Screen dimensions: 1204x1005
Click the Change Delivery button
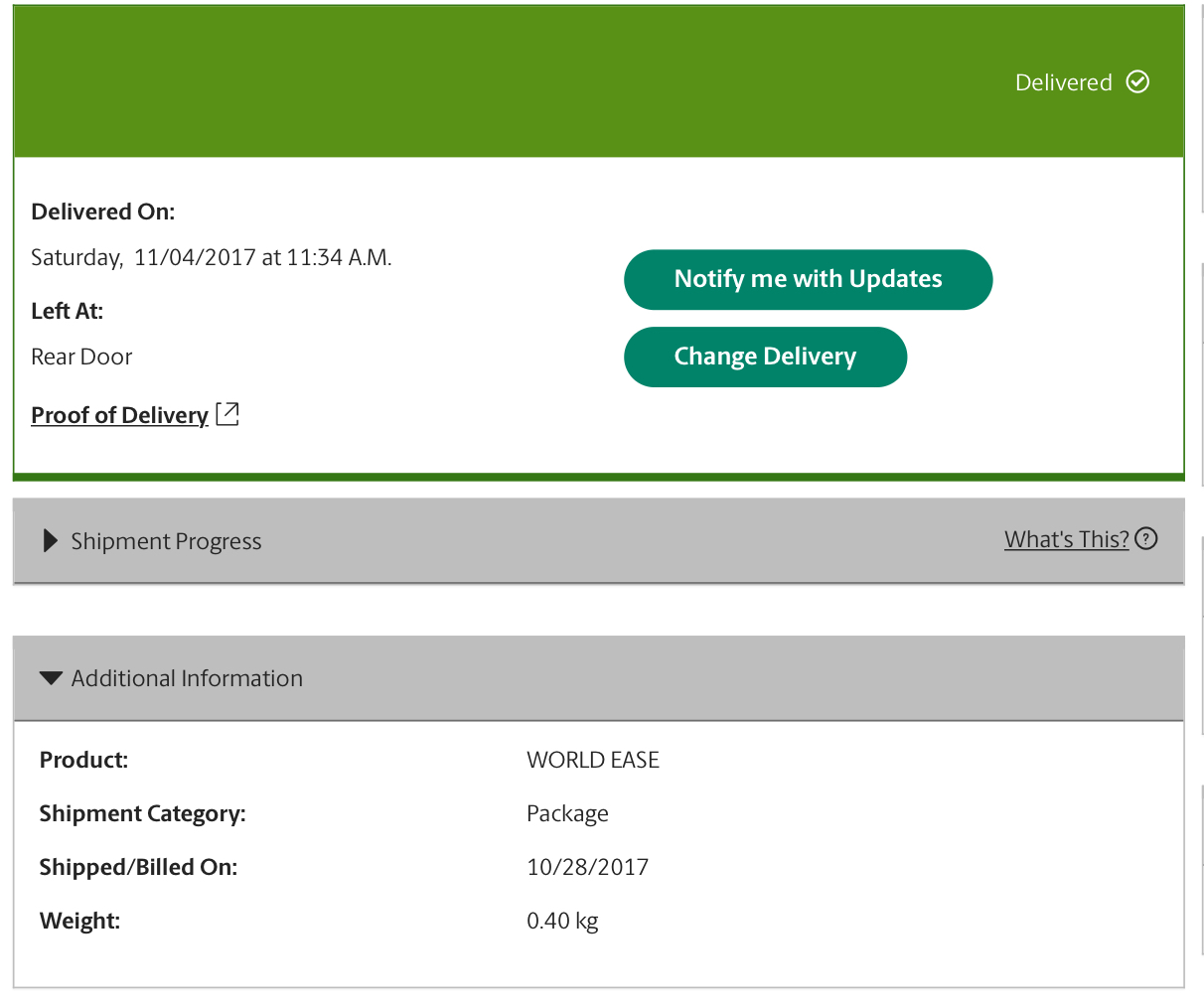click(x=765, y=357)
